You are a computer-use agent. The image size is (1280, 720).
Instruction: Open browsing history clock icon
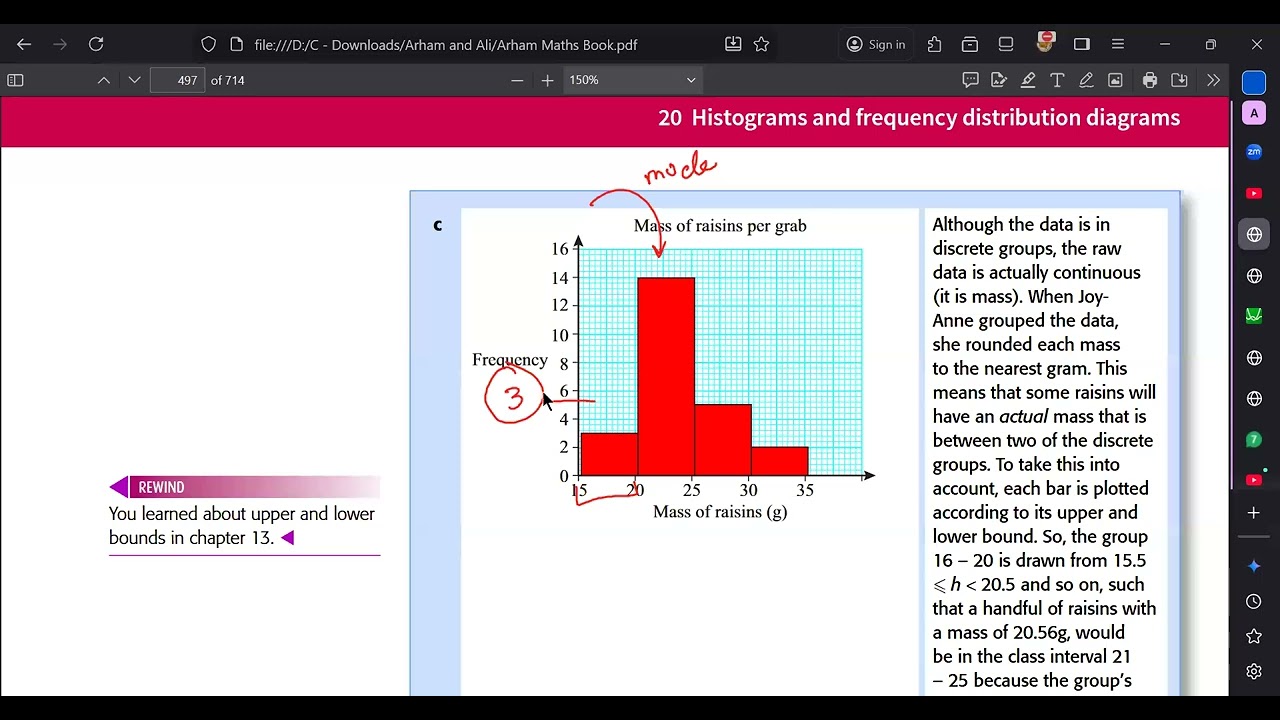tap(1254, 601)
